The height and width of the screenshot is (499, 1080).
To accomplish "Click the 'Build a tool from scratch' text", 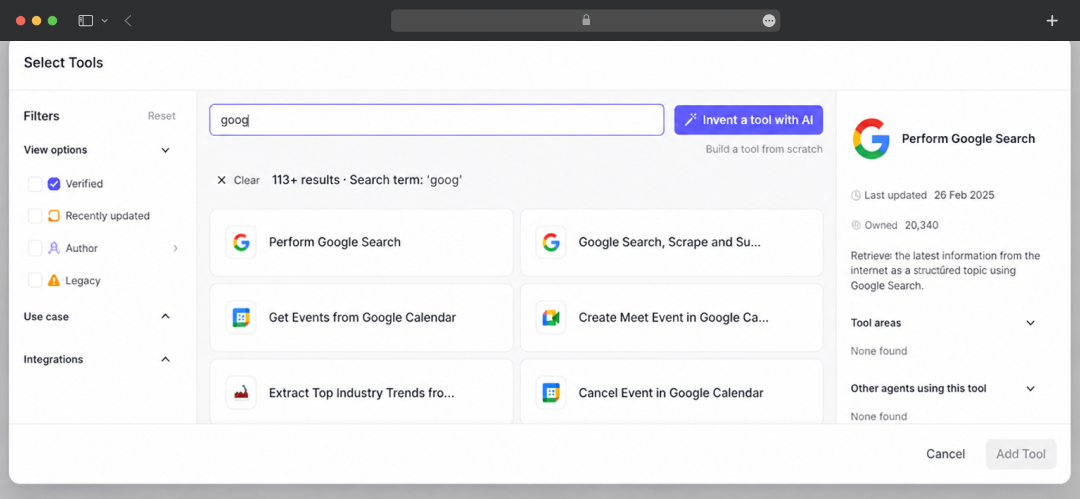I will pyautogui.click(x=764, y=149).
